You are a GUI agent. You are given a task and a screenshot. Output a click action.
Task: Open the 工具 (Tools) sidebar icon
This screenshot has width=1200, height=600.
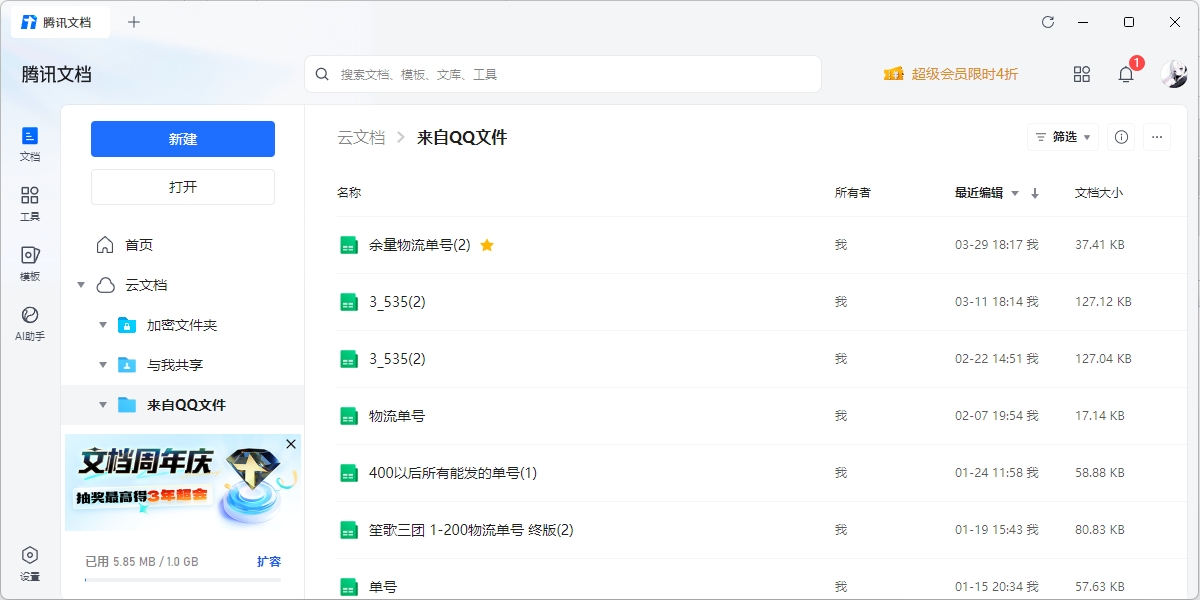(30, 202)
